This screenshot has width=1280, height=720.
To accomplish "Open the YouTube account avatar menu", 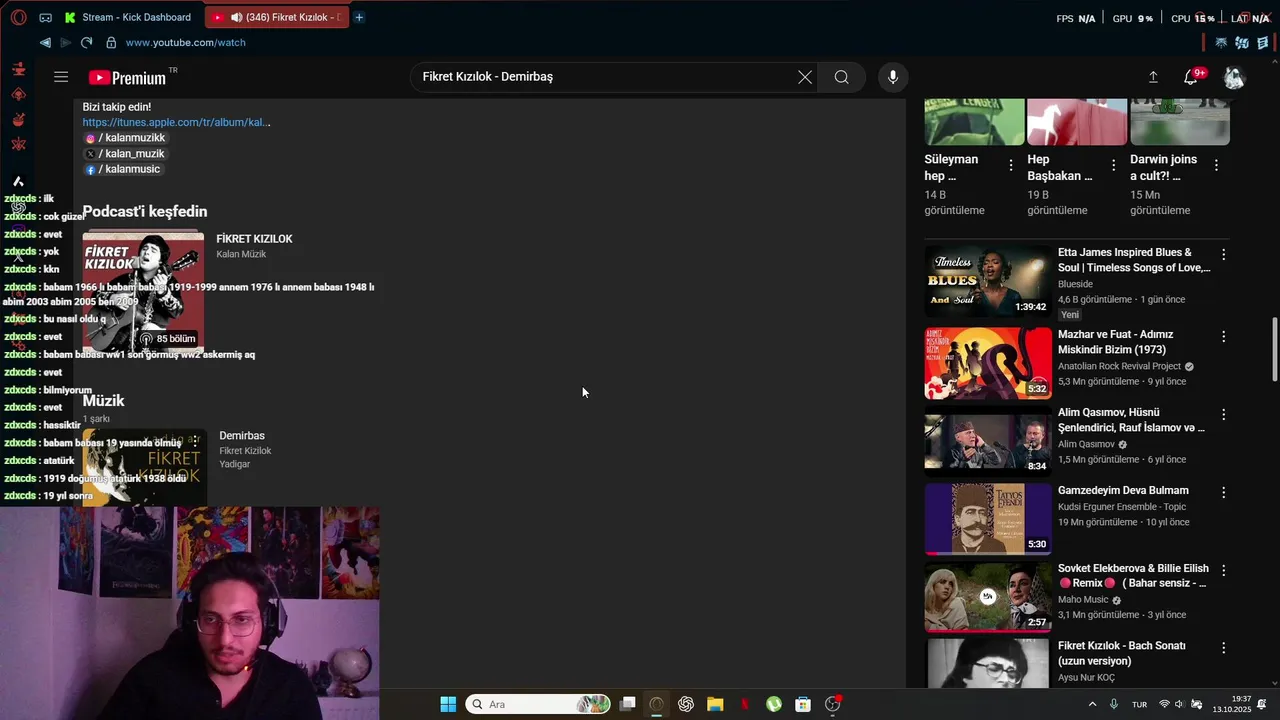I will tap(1234, 77).
